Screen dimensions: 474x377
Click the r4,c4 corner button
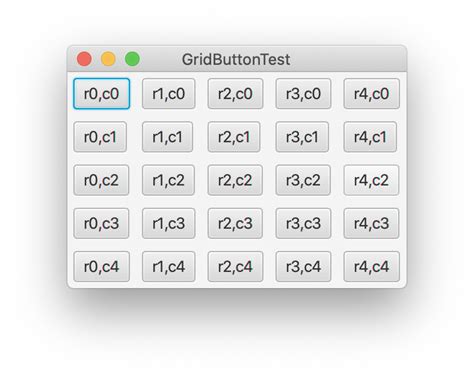[x=371, y=266]
